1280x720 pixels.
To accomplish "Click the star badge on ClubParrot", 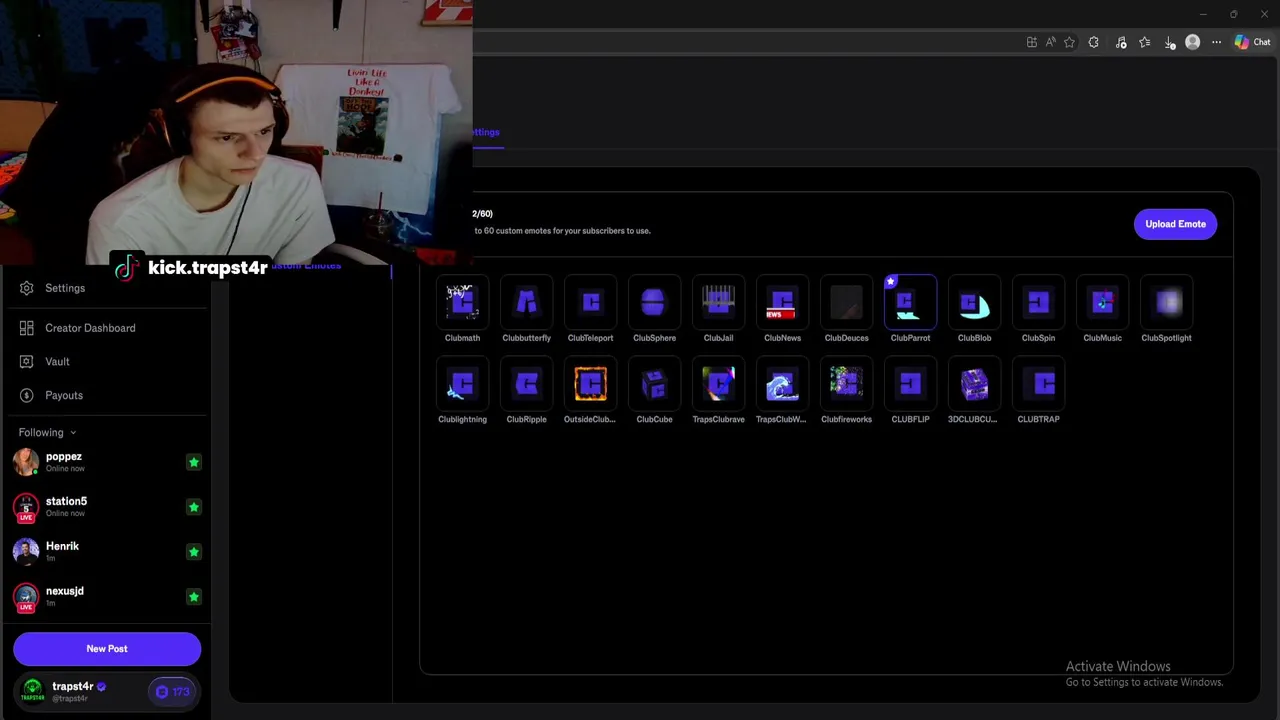I will pyautogui.click(x=891, y=282).
